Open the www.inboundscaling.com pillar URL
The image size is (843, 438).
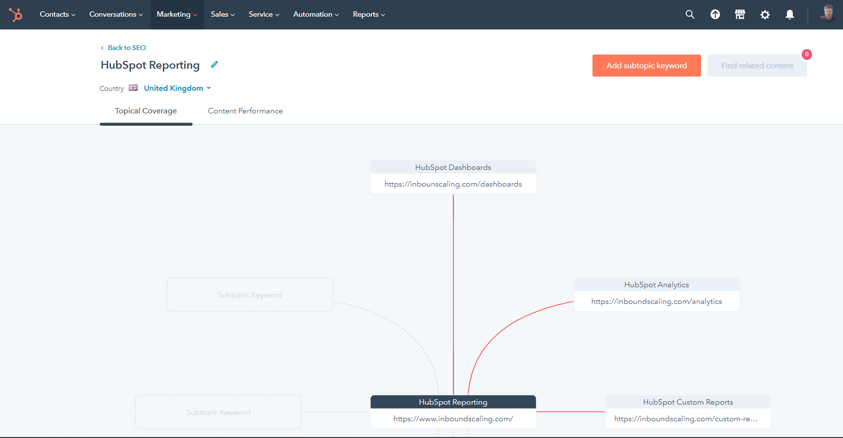coord(453,419)
